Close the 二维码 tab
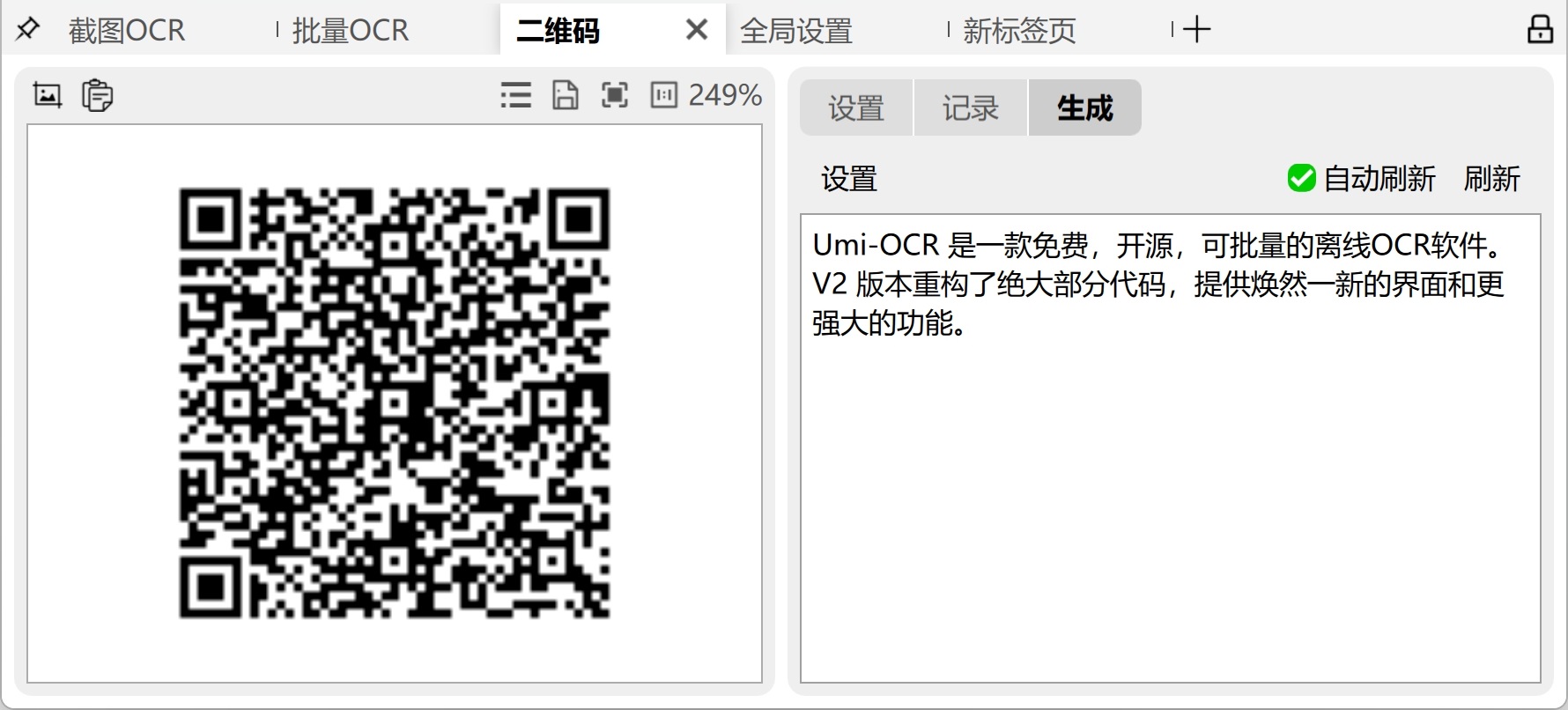Screen dimensions: 1568x710 (x=696, y=31)
